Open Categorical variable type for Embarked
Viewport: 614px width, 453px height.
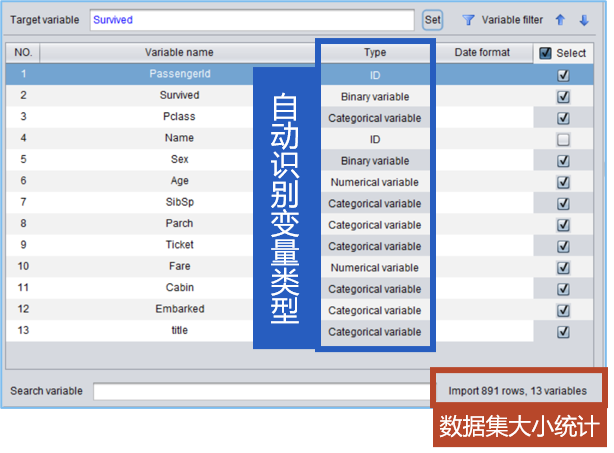pos(375,310)
